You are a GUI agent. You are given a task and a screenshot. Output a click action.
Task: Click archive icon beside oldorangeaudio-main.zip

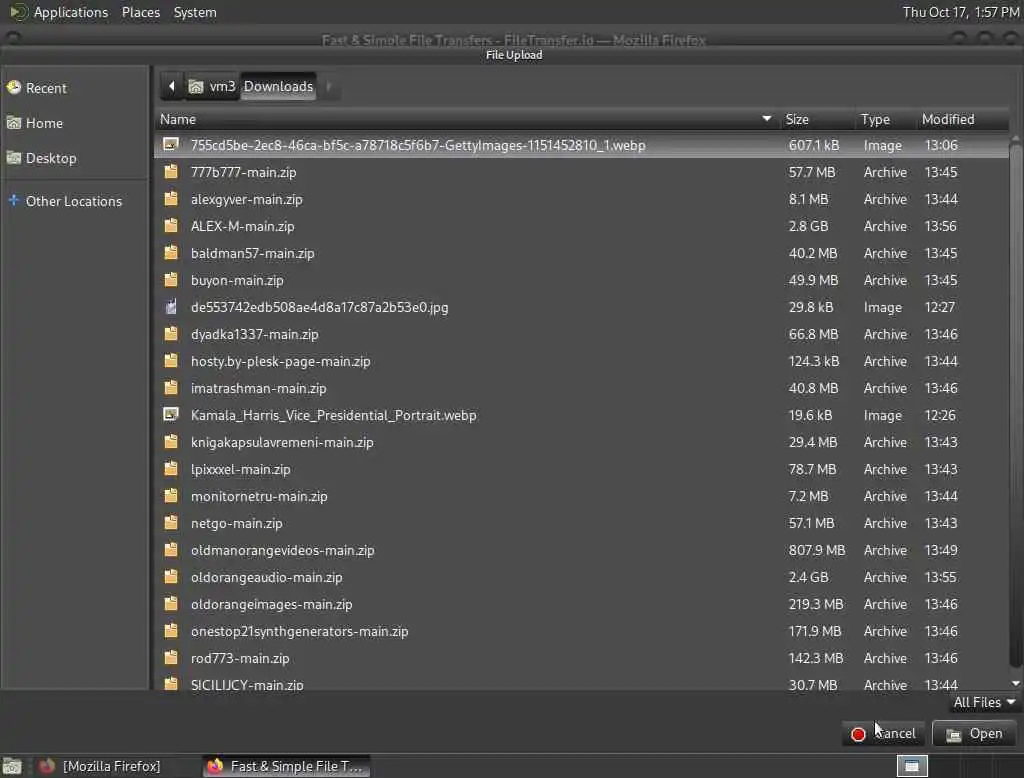coord(170,577)
